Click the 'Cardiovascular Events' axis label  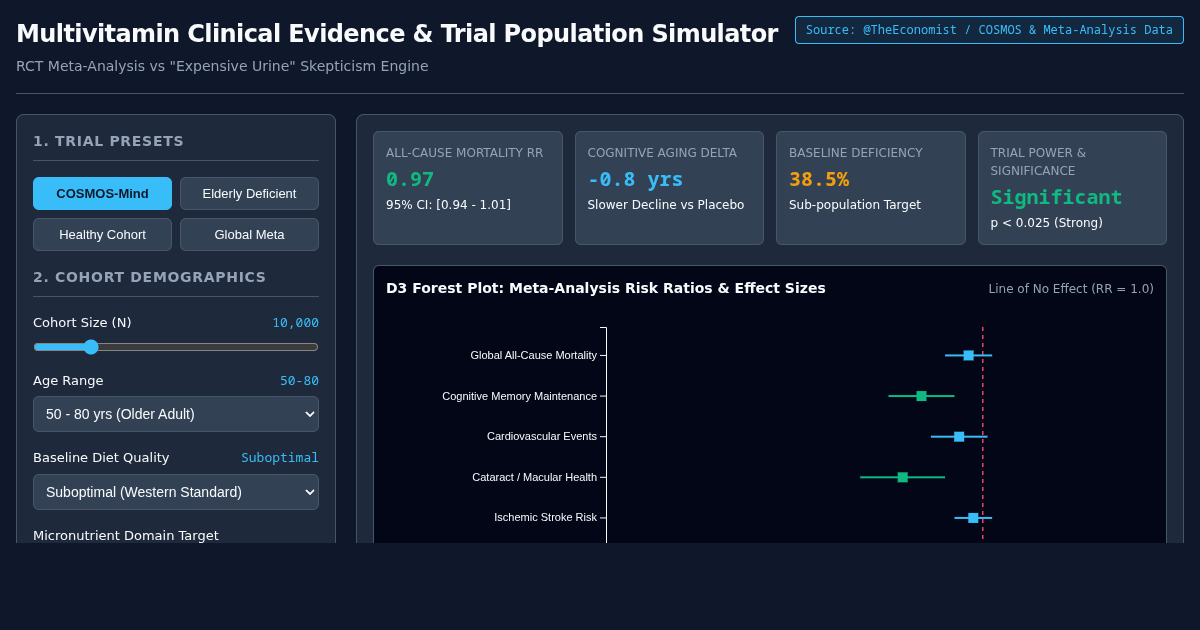click(542, 436)
